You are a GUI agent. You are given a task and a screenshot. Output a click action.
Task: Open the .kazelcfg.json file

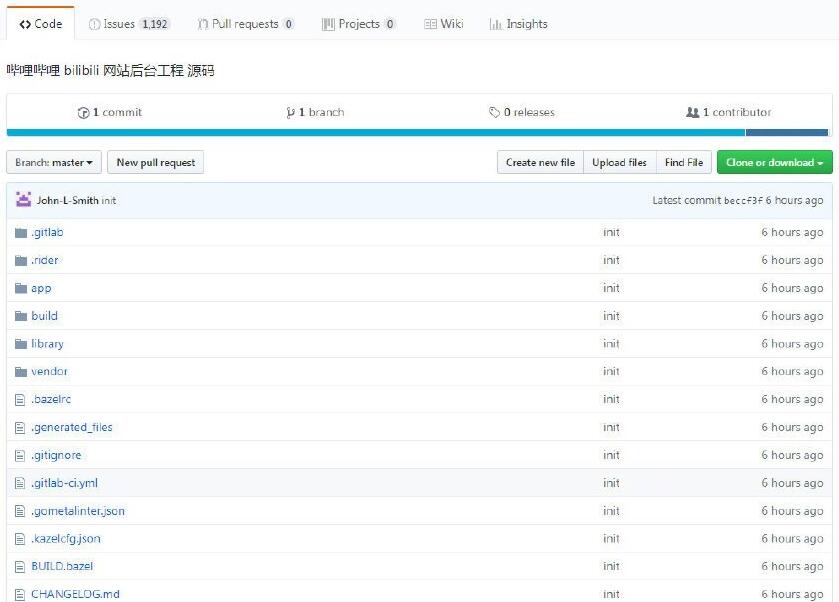tap(66, 538)
